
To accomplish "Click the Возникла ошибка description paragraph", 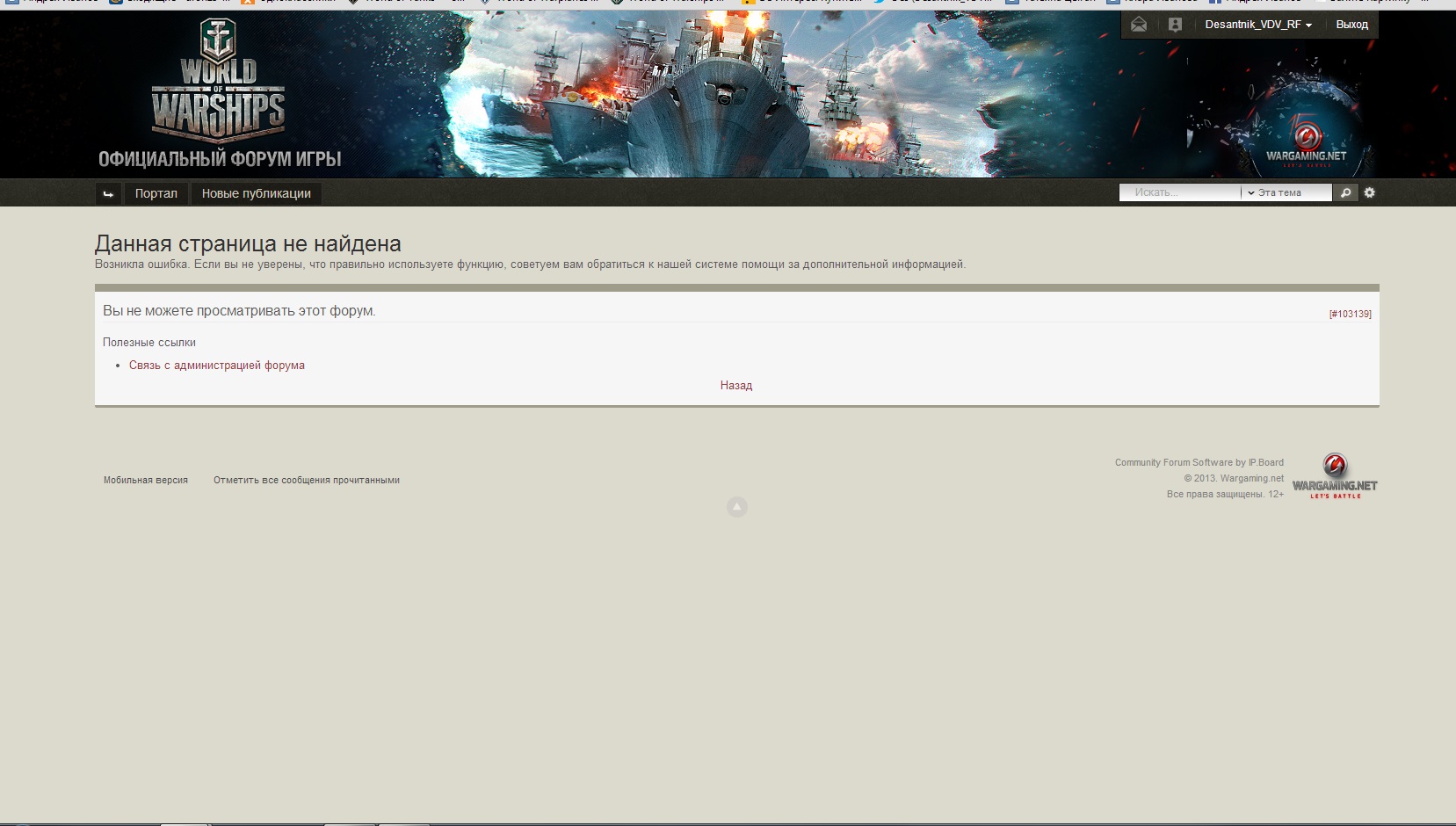I will pyautogui.click(x=530, y=264).
